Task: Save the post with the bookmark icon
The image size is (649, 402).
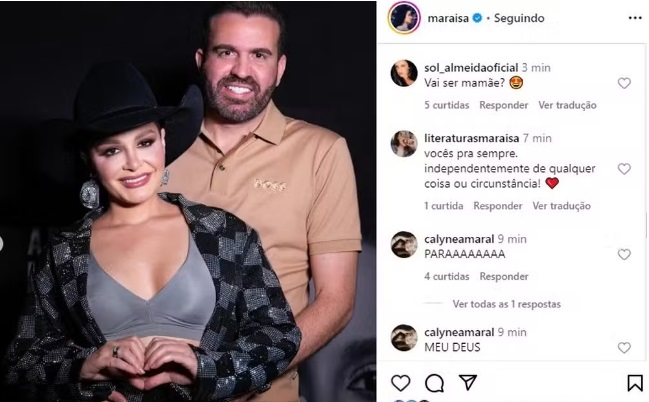Action: click(634, 383)
